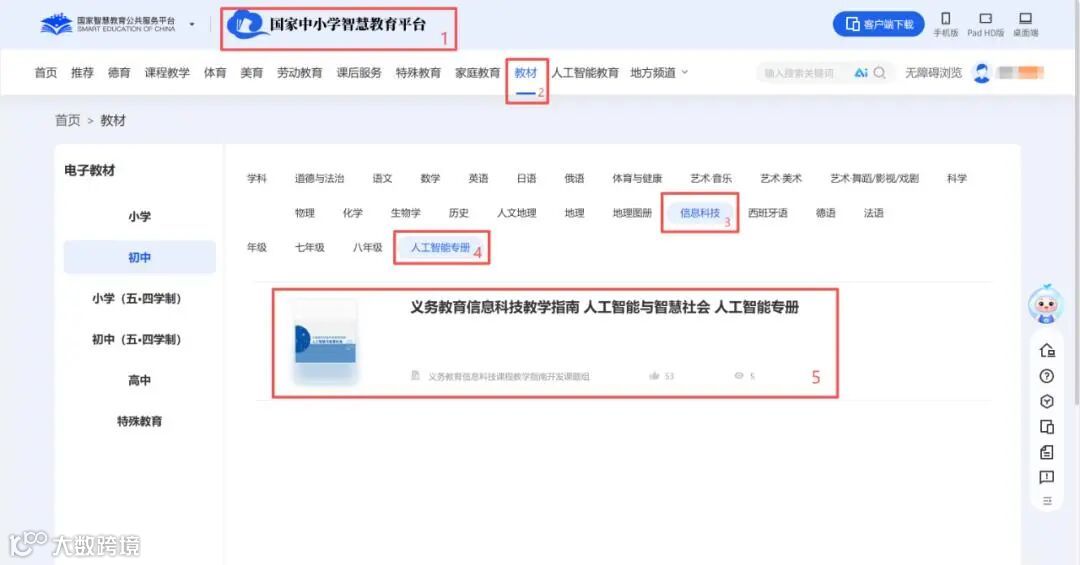Filter by subject 艺术·音乐
Screen dimensions: 1080x565
712,178
